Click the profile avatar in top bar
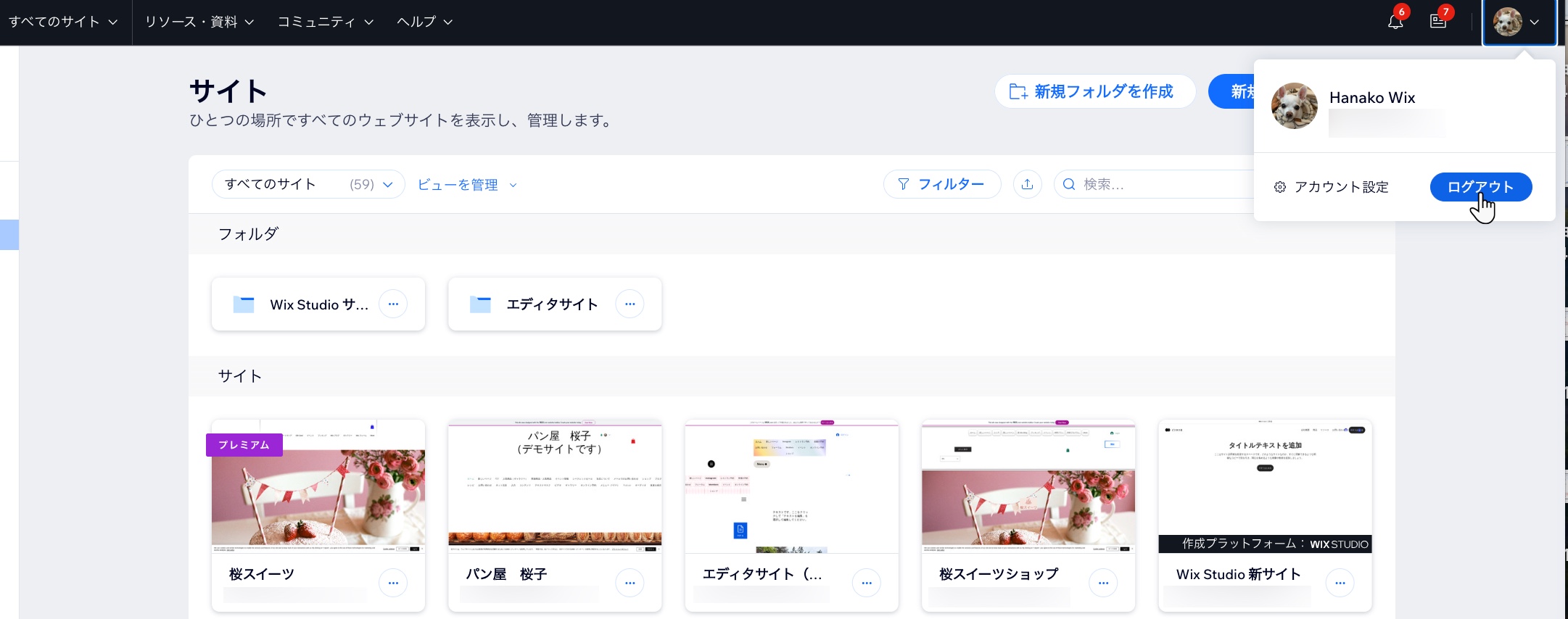 [1507, 22]
